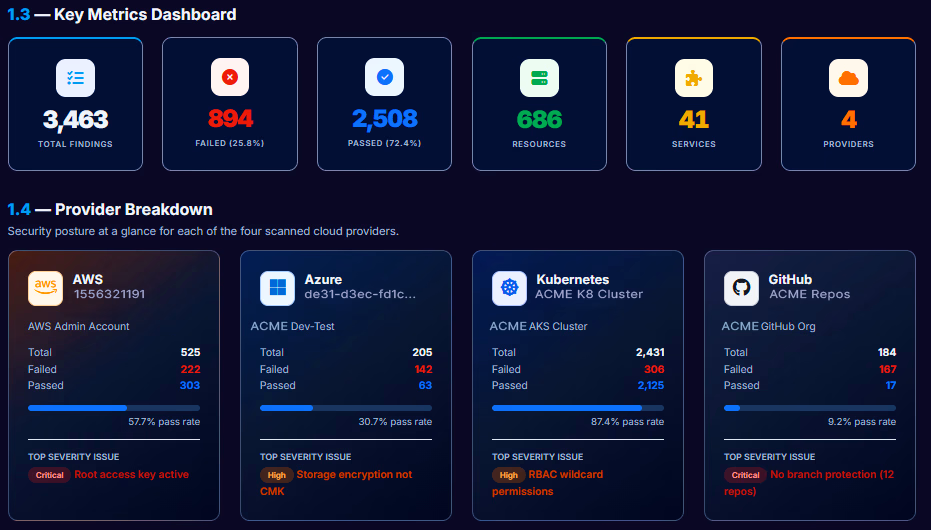Click Kubernetes failed value 306

coord(654,369)
